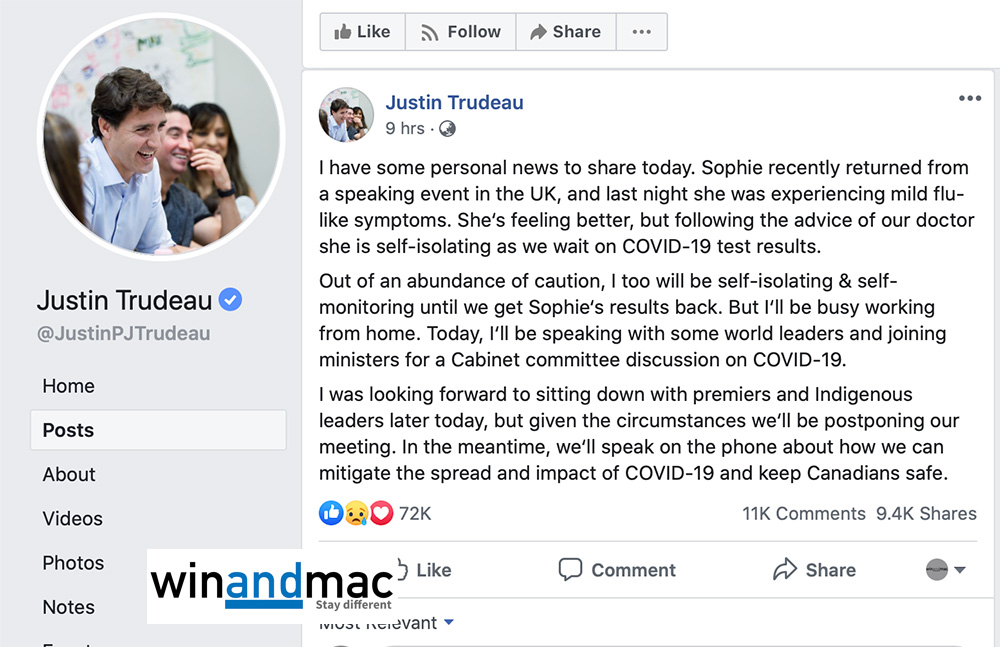This screenshot has height=647, width=1000.
Task: Follow the Justin Trudeau page
Action: [460, 32]
